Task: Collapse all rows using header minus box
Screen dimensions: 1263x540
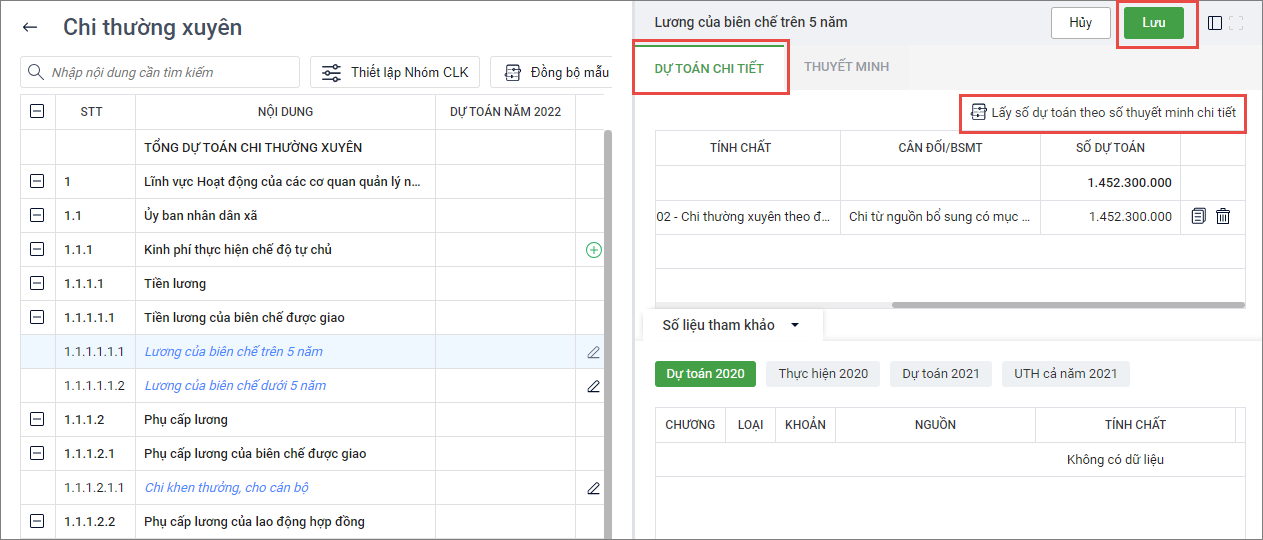Action: point(37,112)
